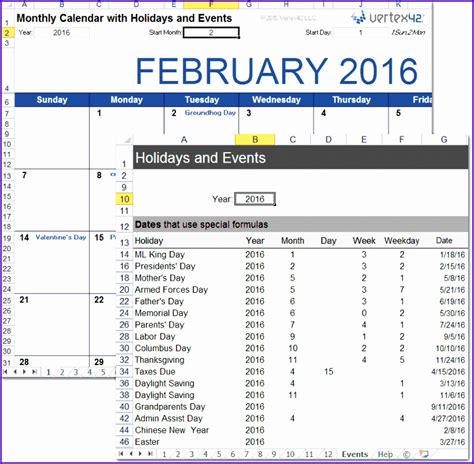Select date 4/15/2016 in Taxes Due row
Image resolution: width=474 pixels, height=464 pixels.
coord(448,372)
